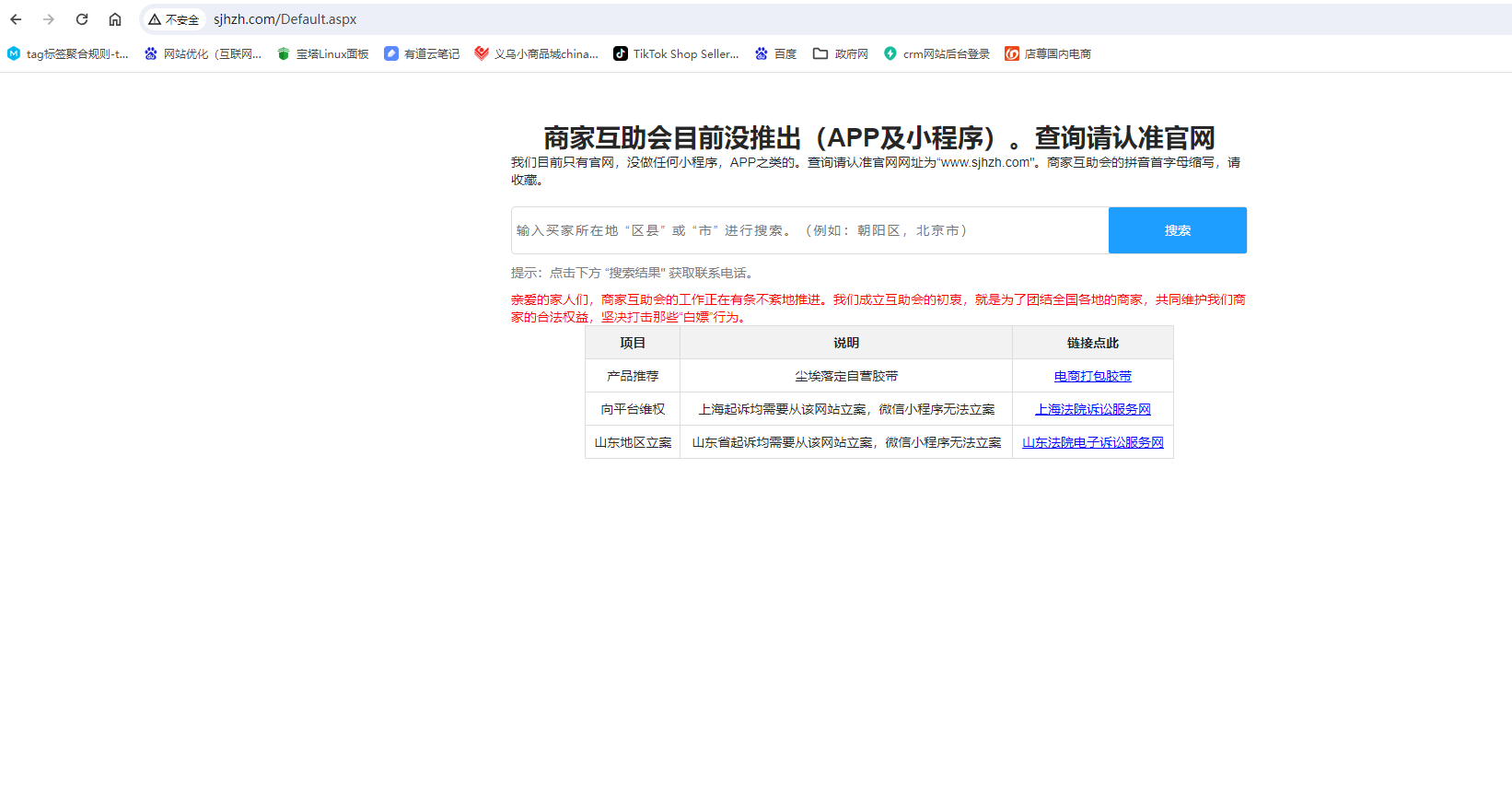Click the blue 搜索 button
This screenshot has height=808, width=1512.
coord(1178,230)
